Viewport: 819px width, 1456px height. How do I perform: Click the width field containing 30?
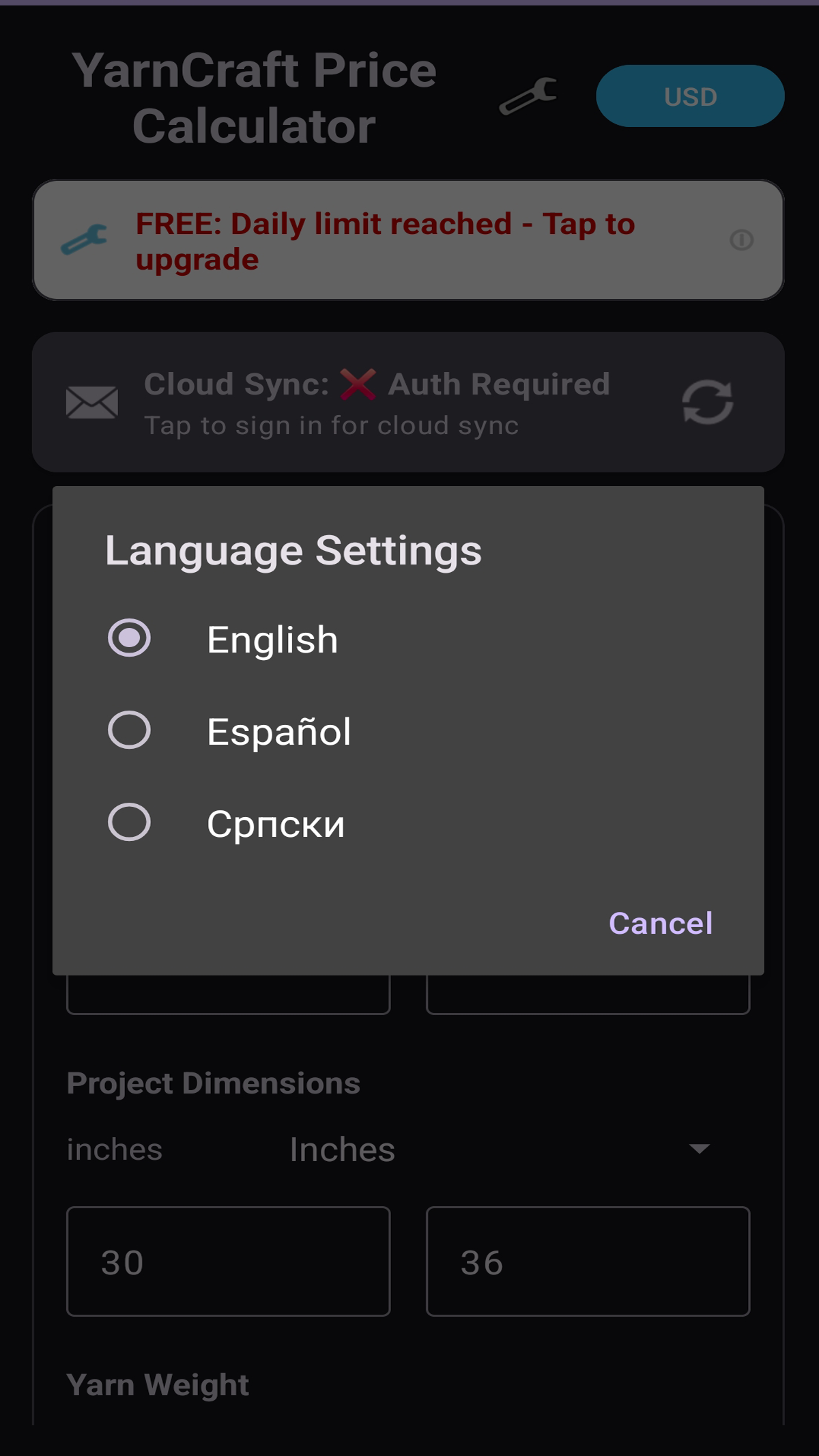228,1261
